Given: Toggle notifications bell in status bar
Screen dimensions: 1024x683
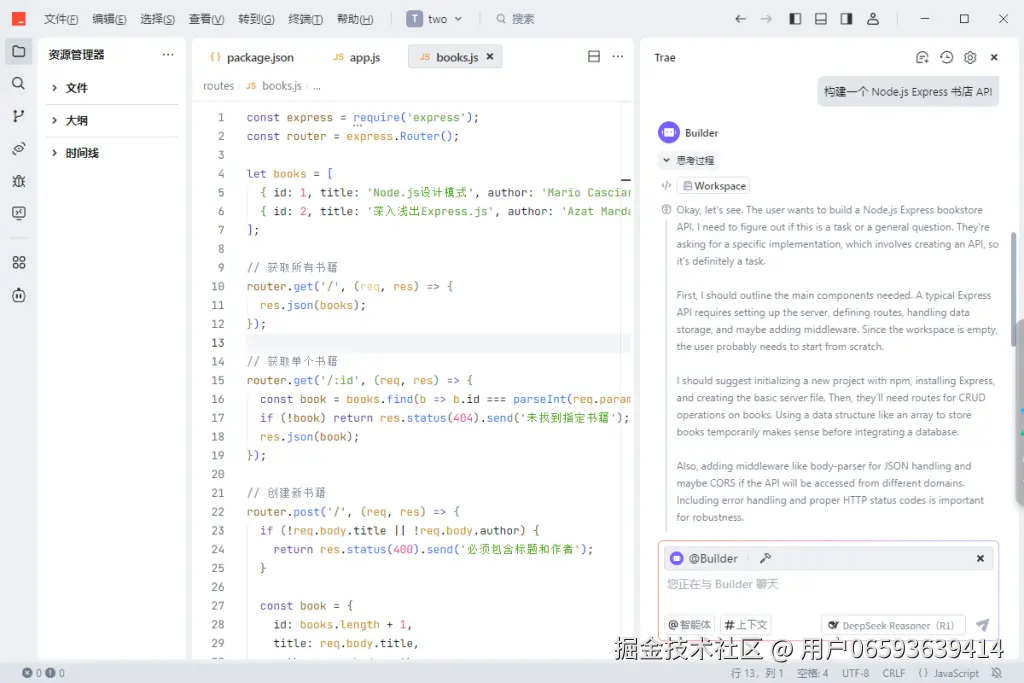Looking at the screenshot, I should (x=997, y=673).
